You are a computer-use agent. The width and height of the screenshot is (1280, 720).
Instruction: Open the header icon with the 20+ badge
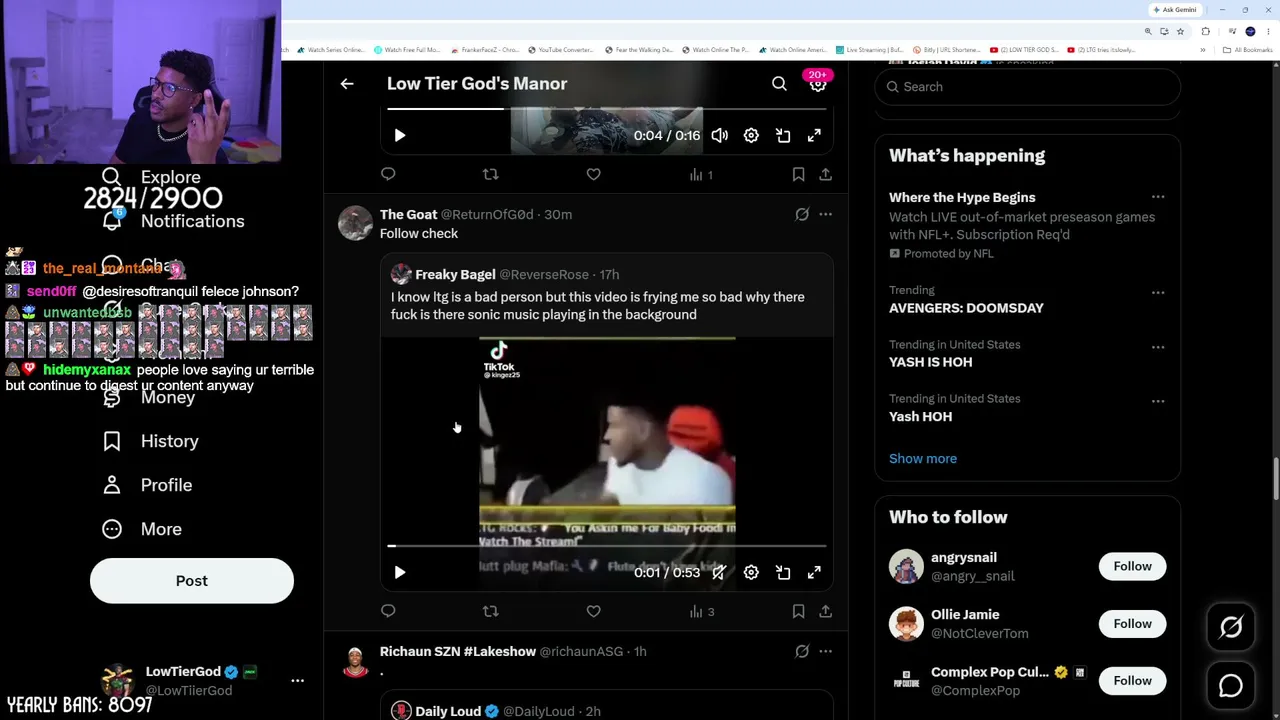[818, 83]
